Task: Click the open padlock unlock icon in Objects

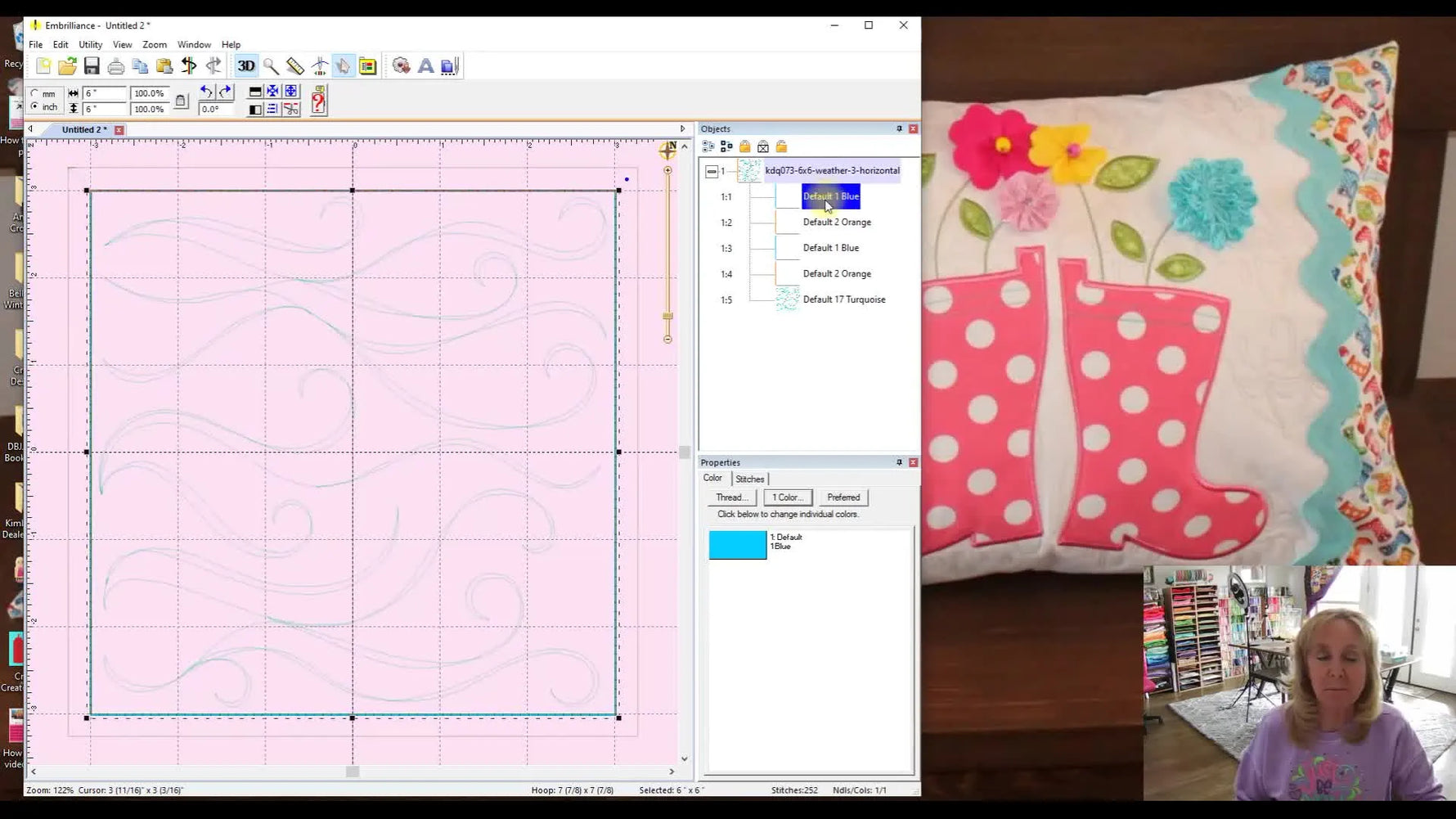Action: [x=782, y=146]
